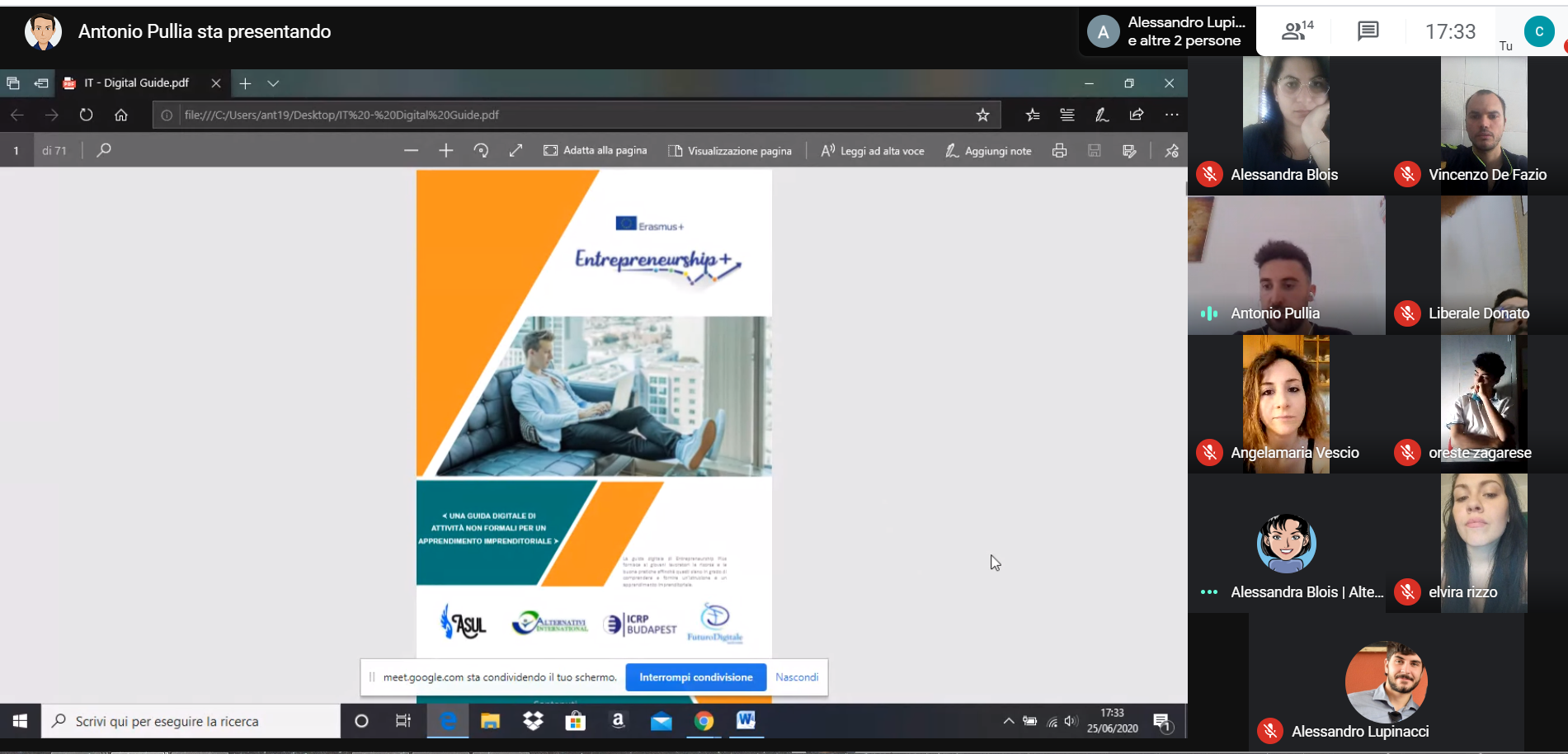The height and width of the screenshot is (754, 1568).
Task: Open Mail app from taskbar
Action: (x=661, y=721)
